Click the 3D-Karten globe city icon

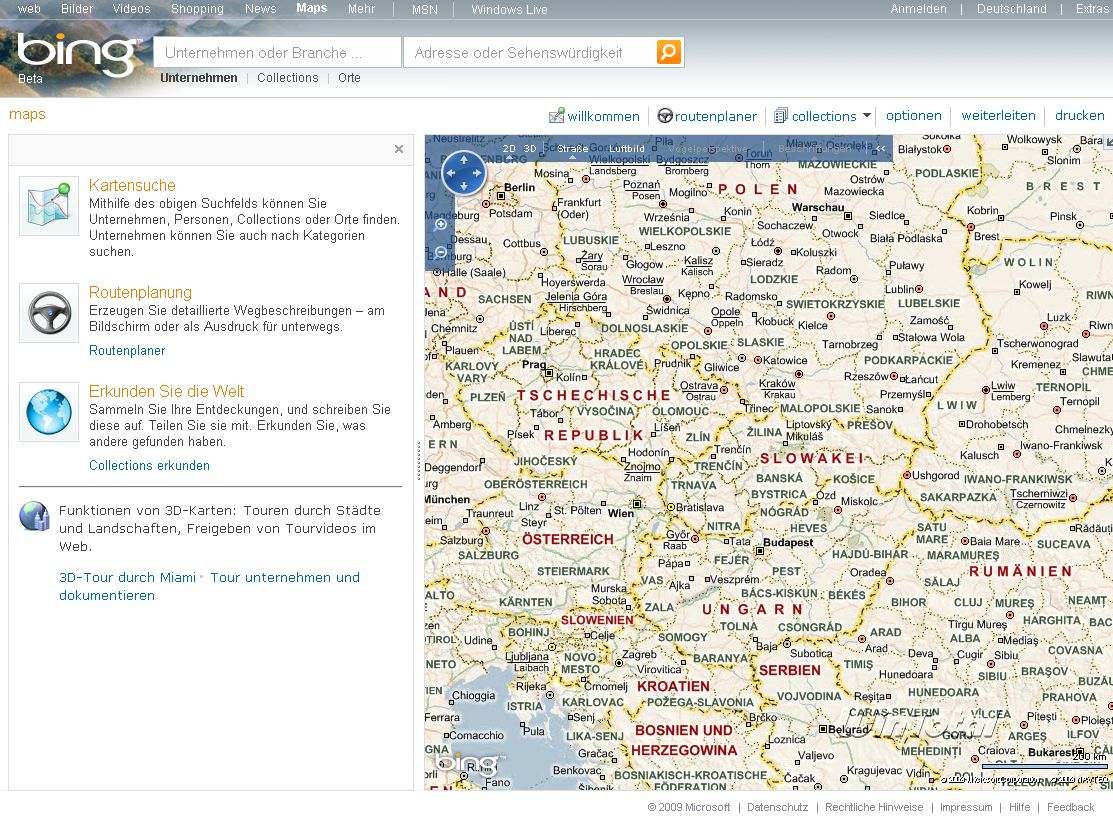point(34,516)
